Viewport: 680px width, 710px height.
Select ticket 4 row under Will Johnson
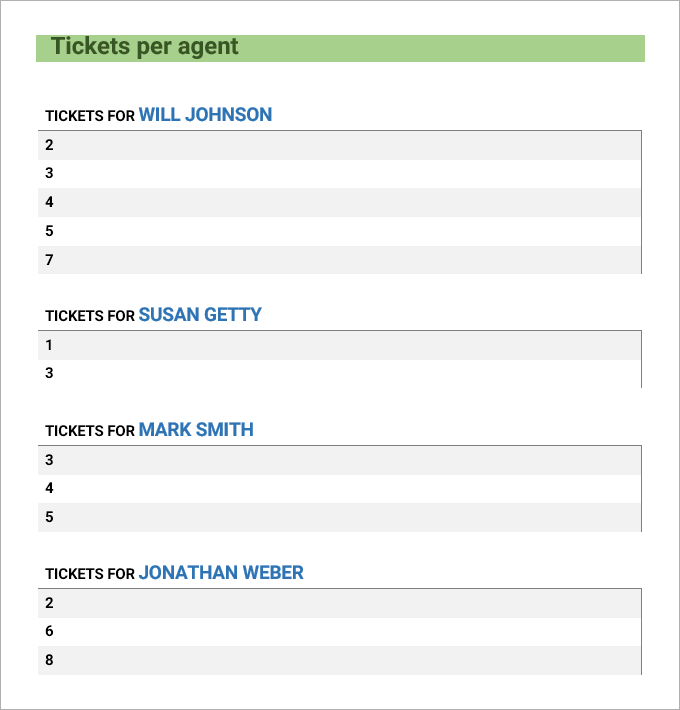[x=339, y=202]
